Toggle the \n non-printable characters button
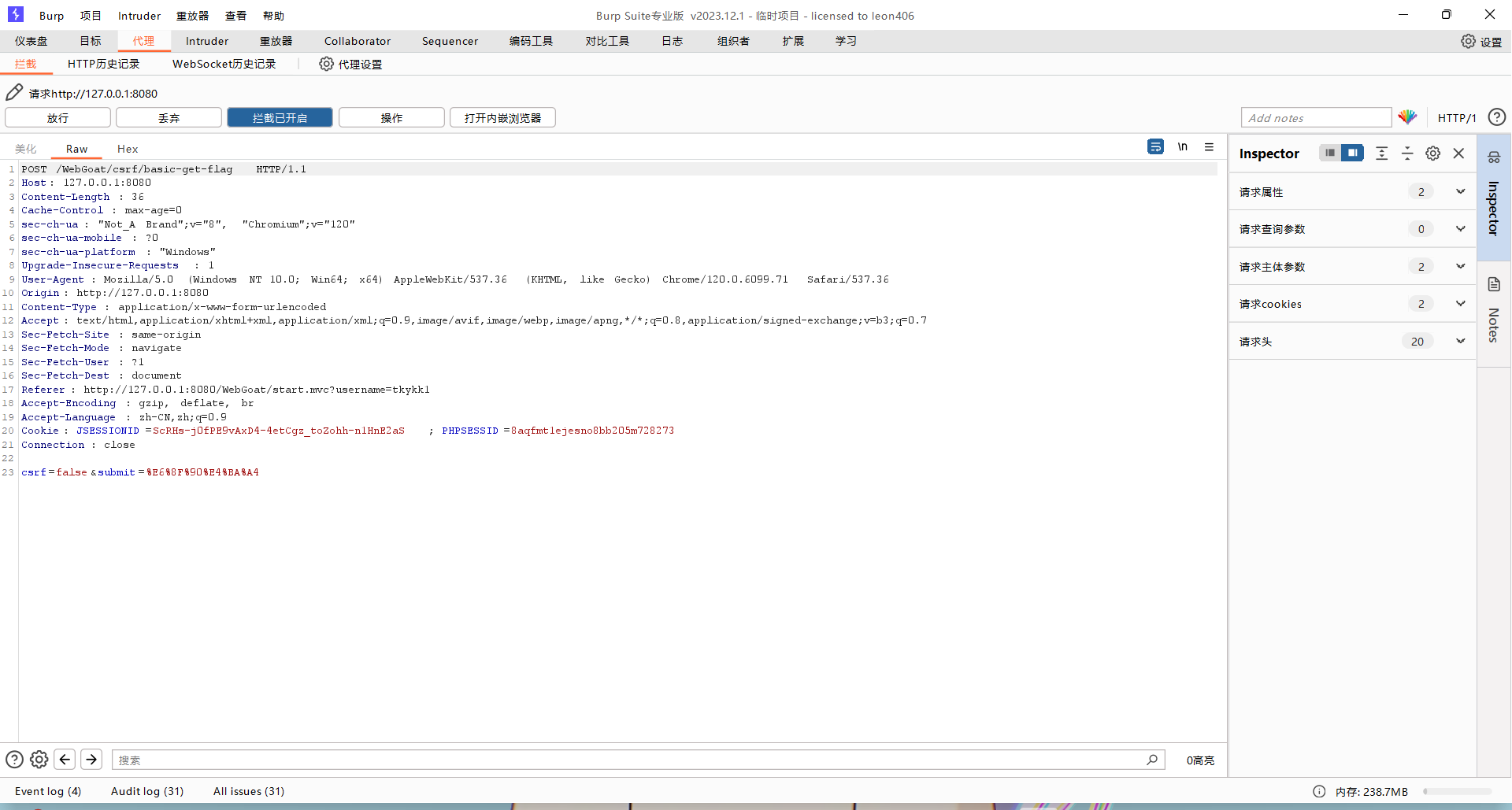 (x=1182, y=146)
